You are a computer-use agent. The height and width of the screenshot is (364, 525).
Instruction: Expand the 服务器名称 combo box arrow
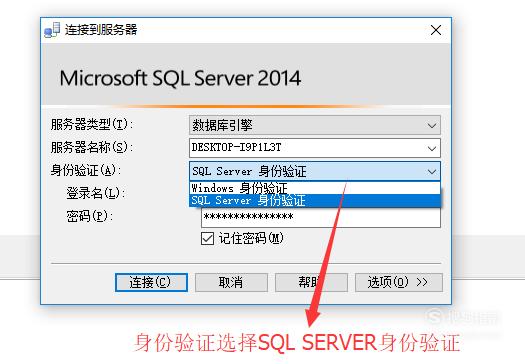click(x=432, y=148)
